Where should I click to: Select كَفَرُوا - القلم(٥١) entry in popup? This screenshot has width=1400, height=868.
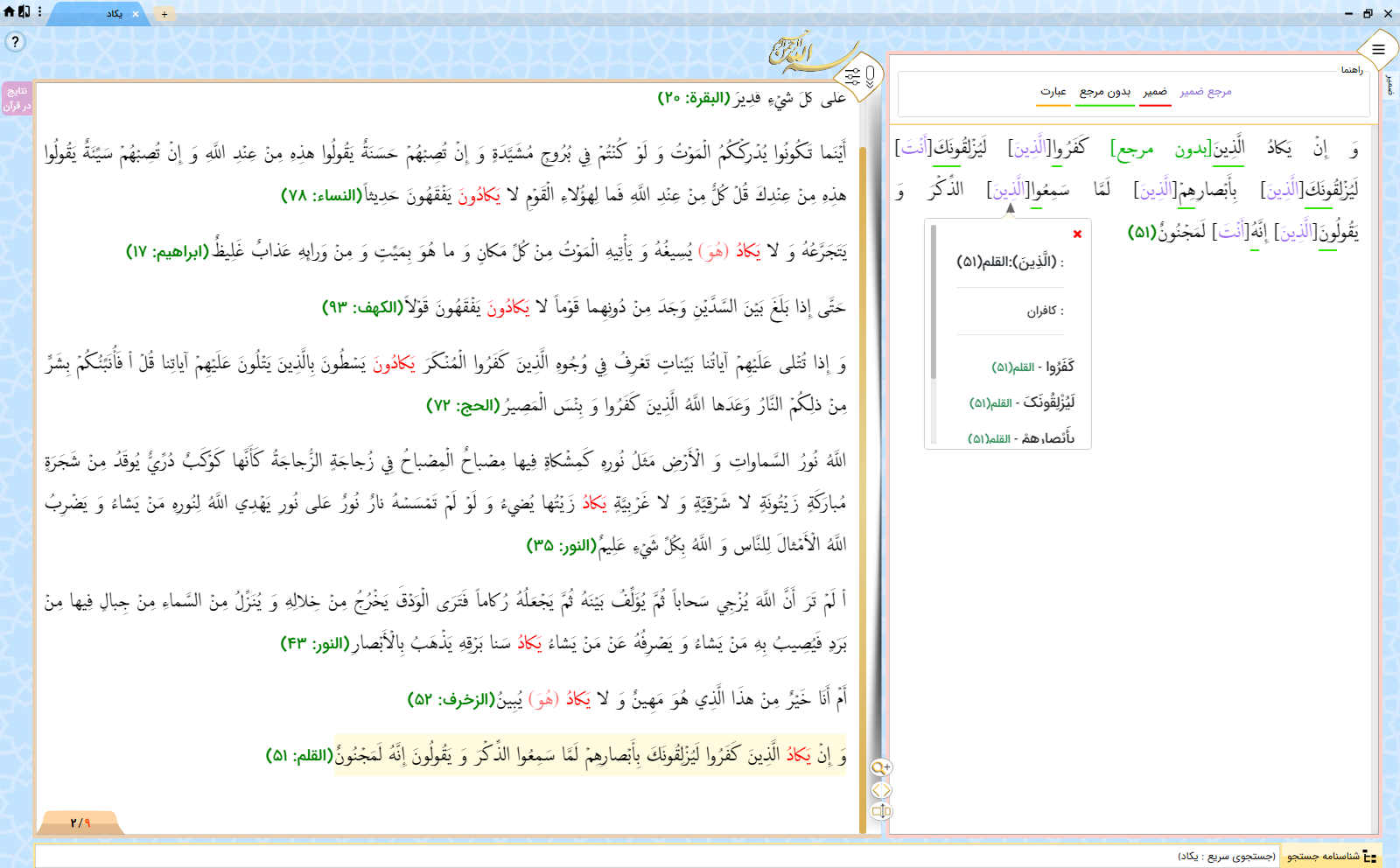point(1032,367)
